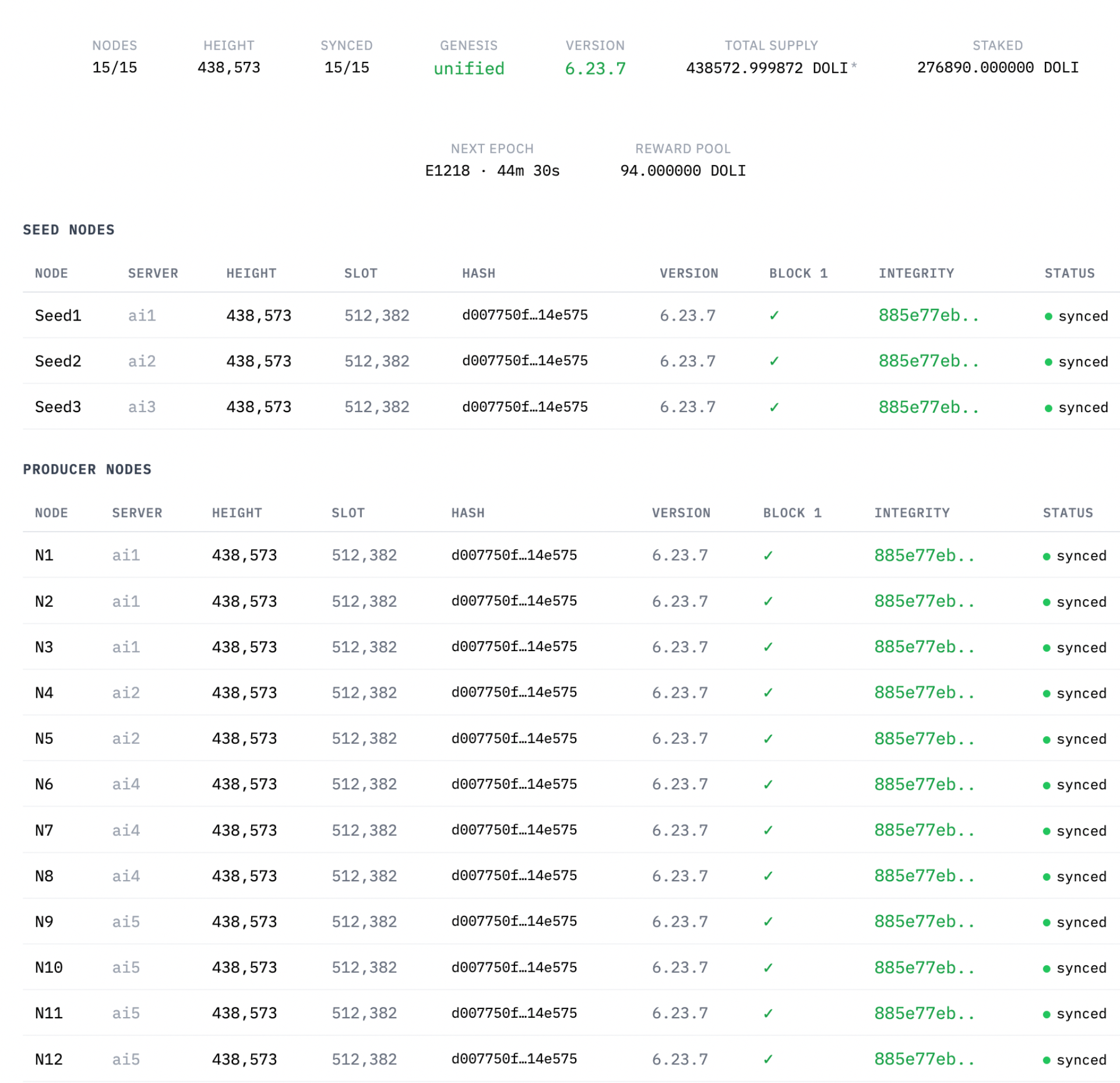Click slot 512,382 in row N5
This screenshot has height=1083, width=1120.
tap(364, 739)
